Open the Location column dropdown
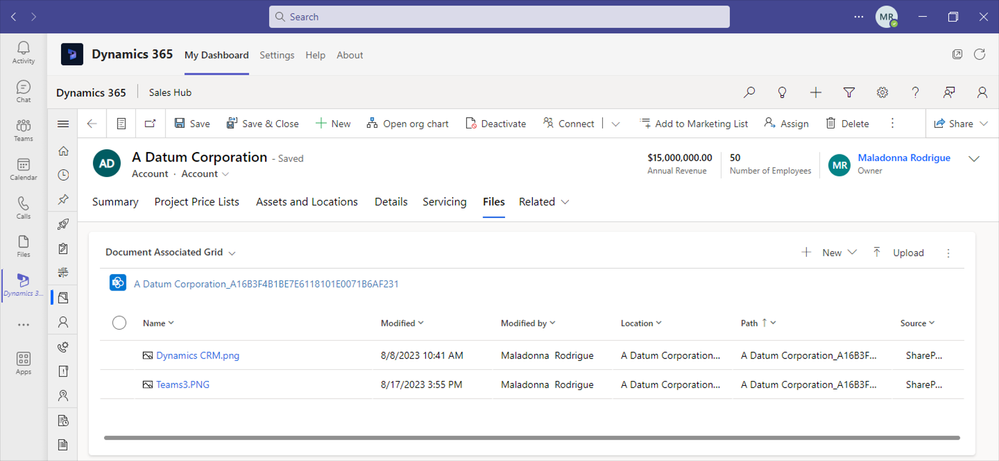 point(641,323)
